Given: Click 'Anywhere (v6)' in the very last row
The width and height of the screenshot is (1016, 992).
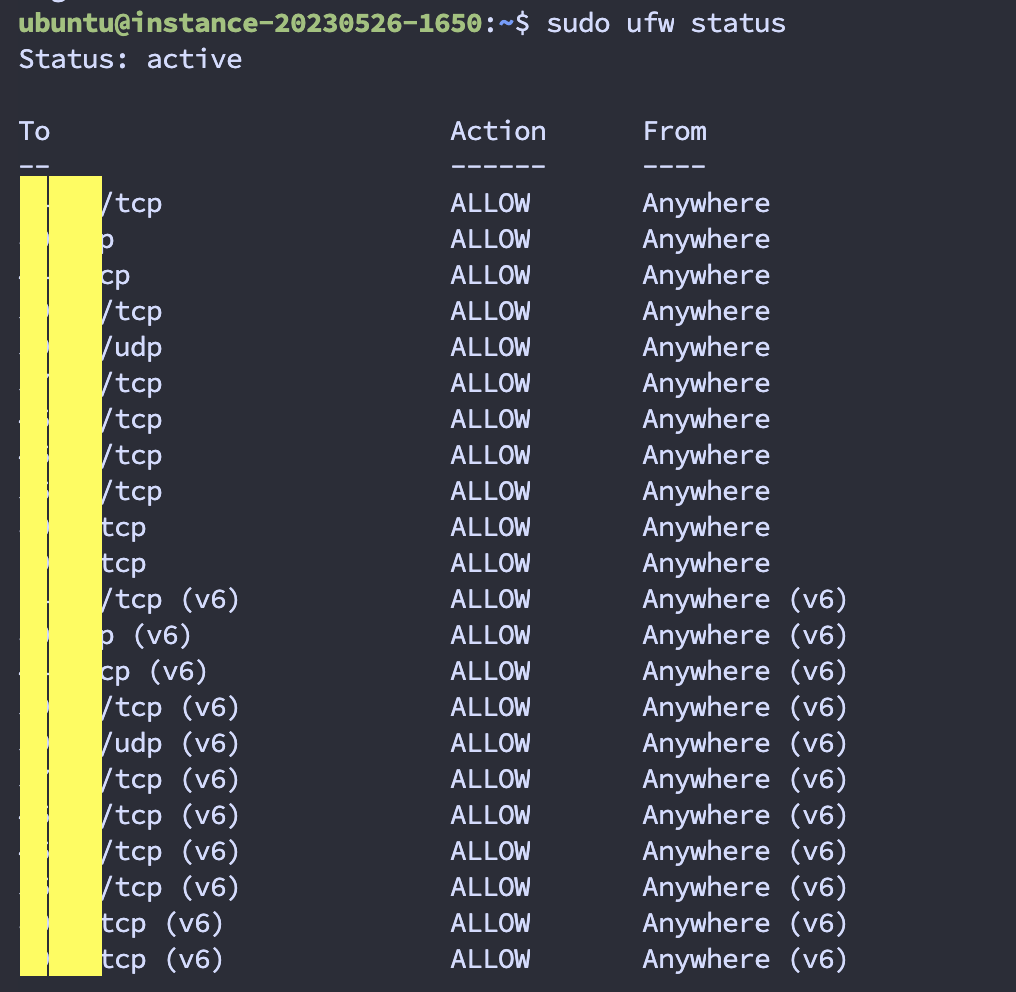Looking at the screenshot, I should pyautogui.click(x=744, y=959).
